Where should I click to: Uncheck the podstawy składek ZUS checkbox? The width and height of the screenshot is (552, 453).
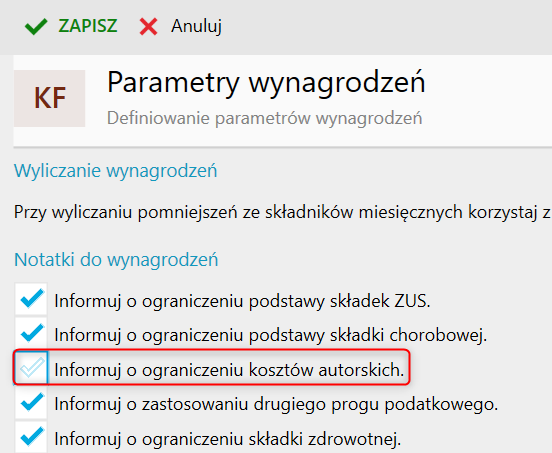pyautogui.click(x=31, y=298)
